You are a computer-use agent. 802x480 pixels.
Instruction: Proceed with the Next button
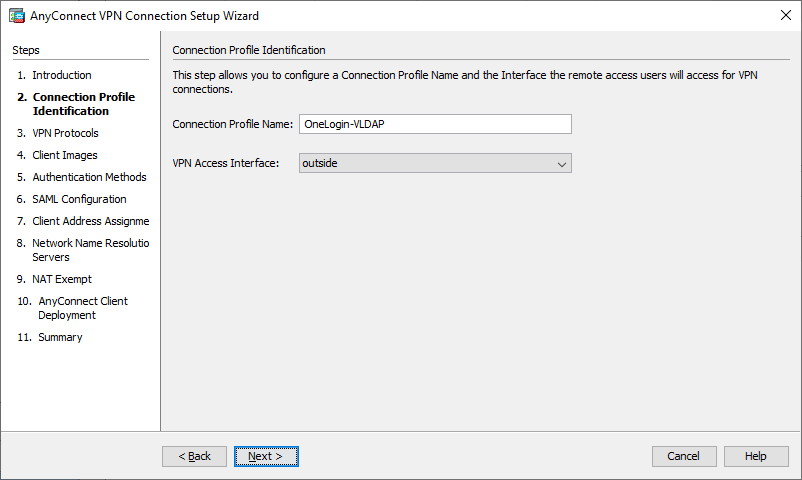click(x=266, y=456)
